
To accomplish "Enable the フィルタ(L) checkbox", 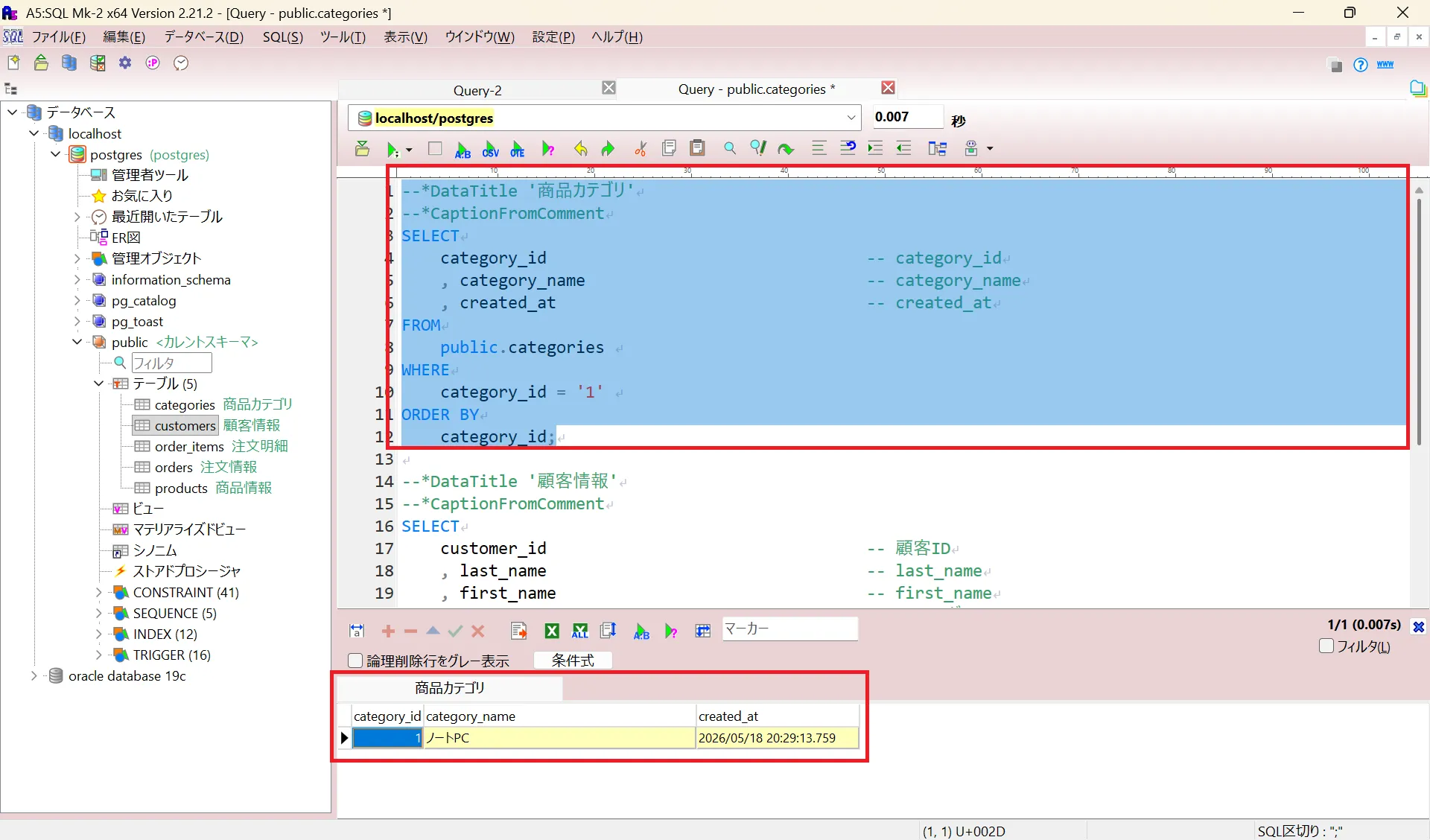I will [1326, 646].
